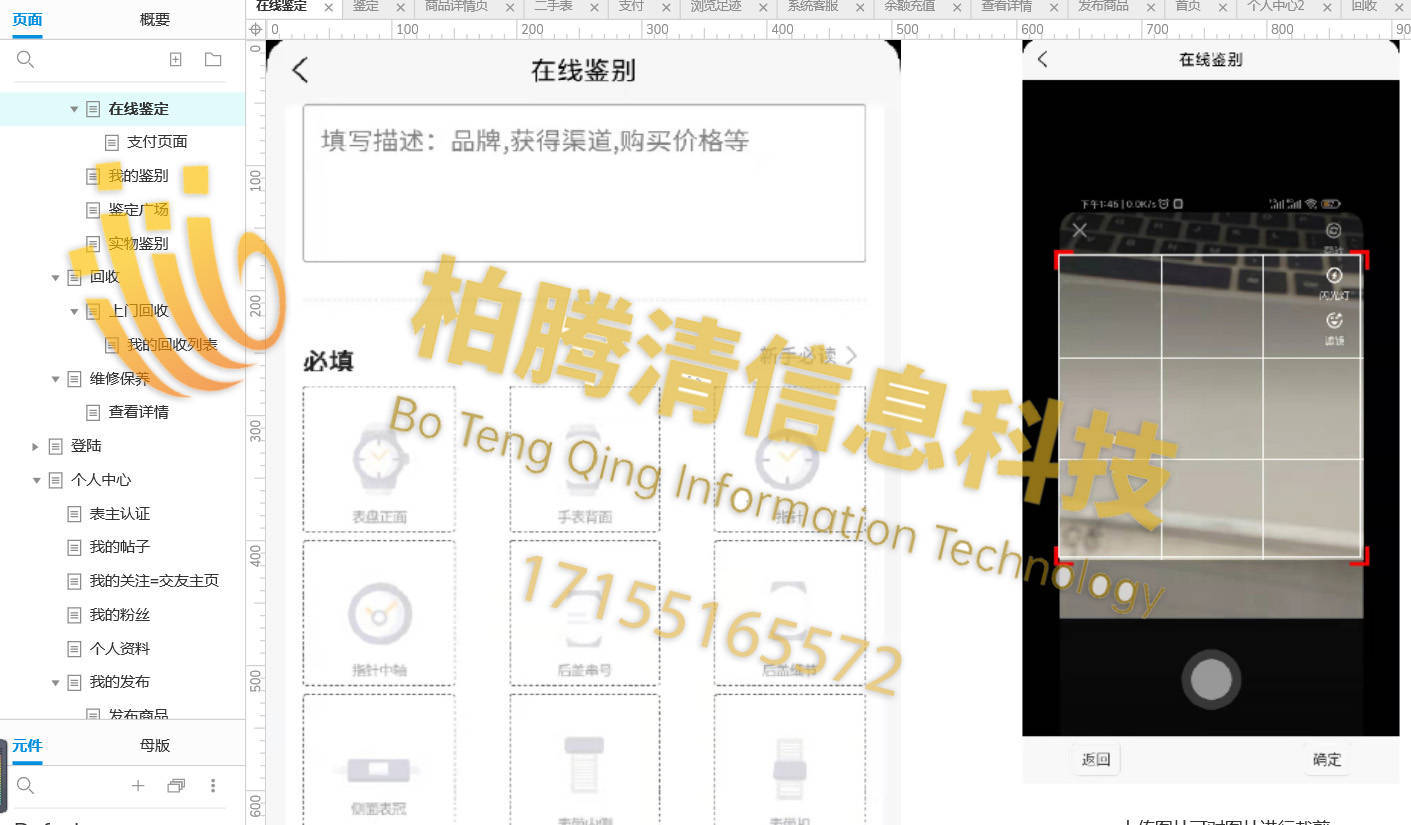This screenshot has width=1411, height=825.
Task: Select the 后盖串号 photo slot
Action: coord(585,613)
